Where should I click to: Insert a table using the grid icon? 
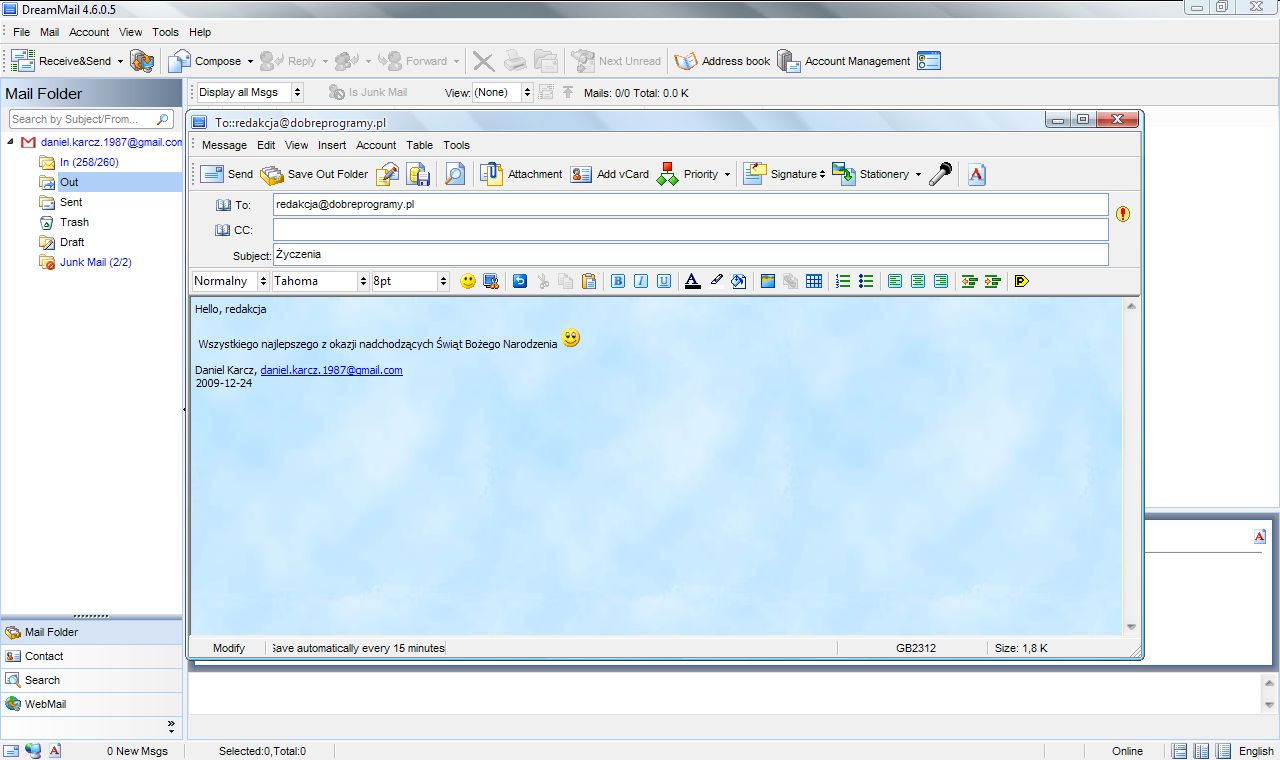coord(814,281)
